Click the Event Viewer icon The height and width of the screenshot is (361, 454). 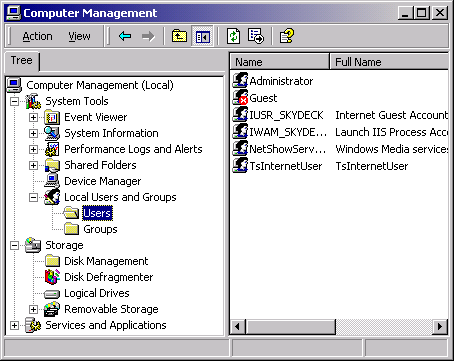coord(52,117)
